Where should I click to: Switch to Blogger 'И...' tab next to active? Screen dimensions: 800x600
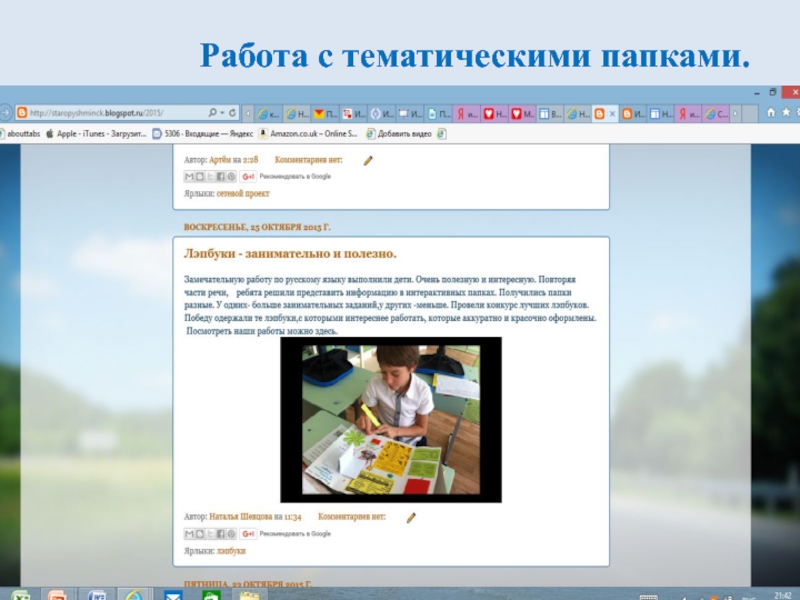[x=633, y=114]
